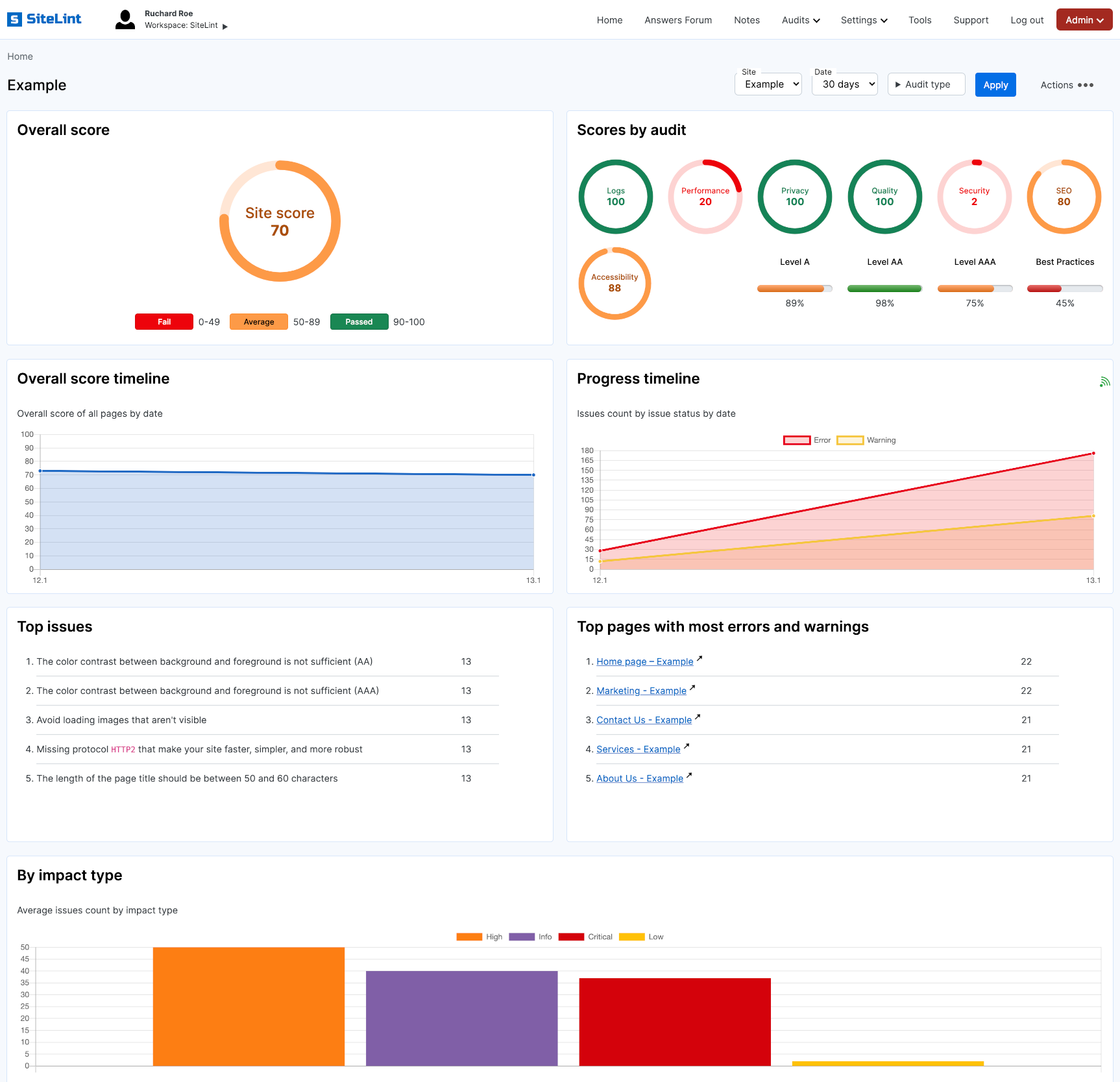Viewport: 1120px width, 1082px height.
Task: Click external-link arrow beside Marketing - Example
Action: (692, 687)
